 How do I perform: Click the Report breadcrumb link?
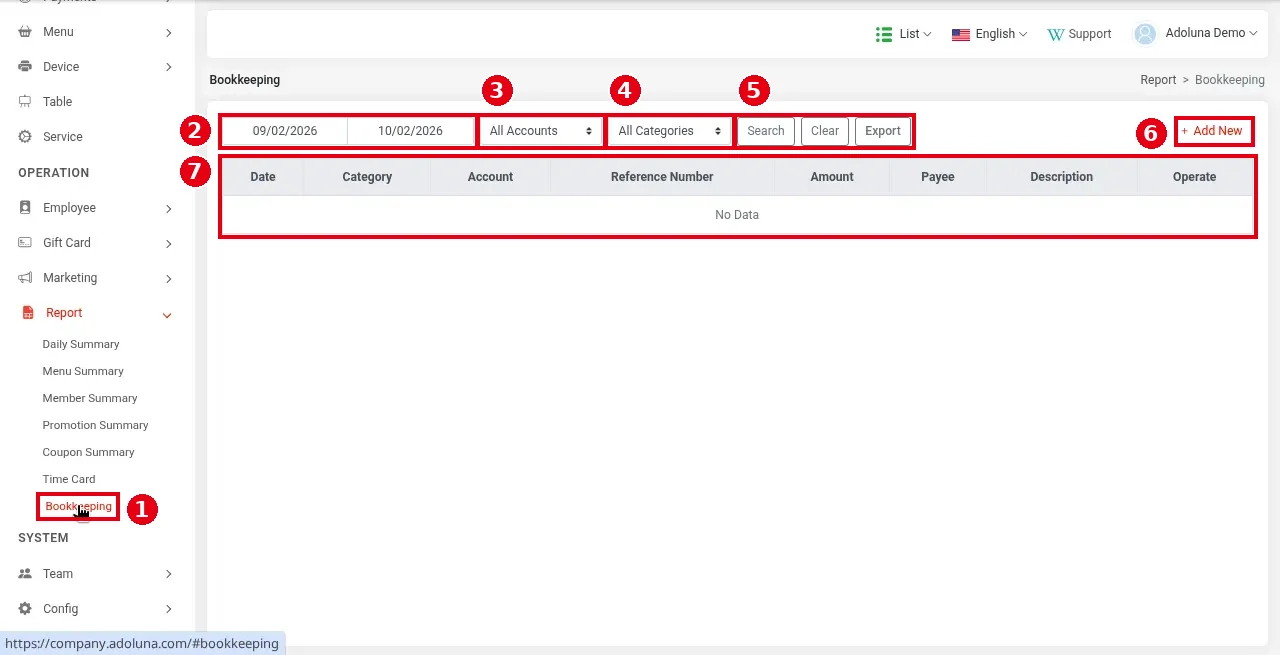1158,80
